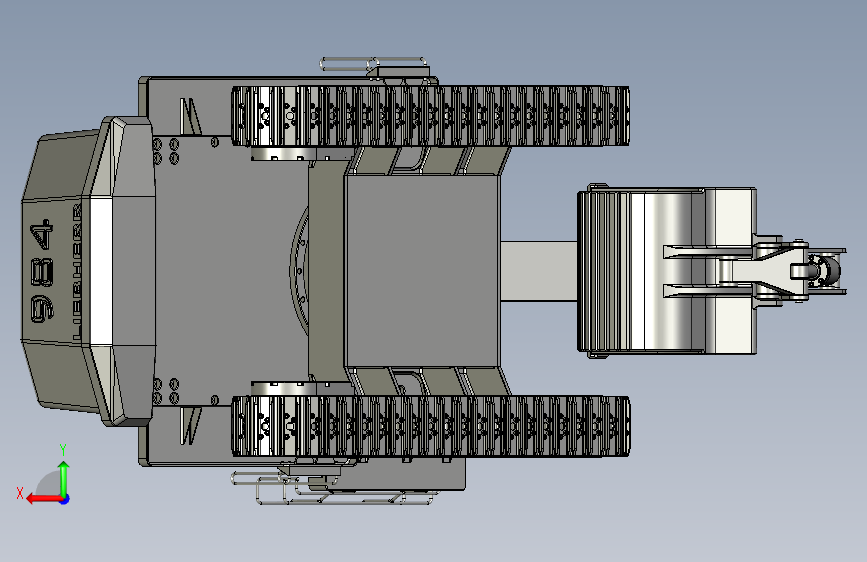Select the upper crawler track
Screen dimensions: 867x562
pos(430,116)
